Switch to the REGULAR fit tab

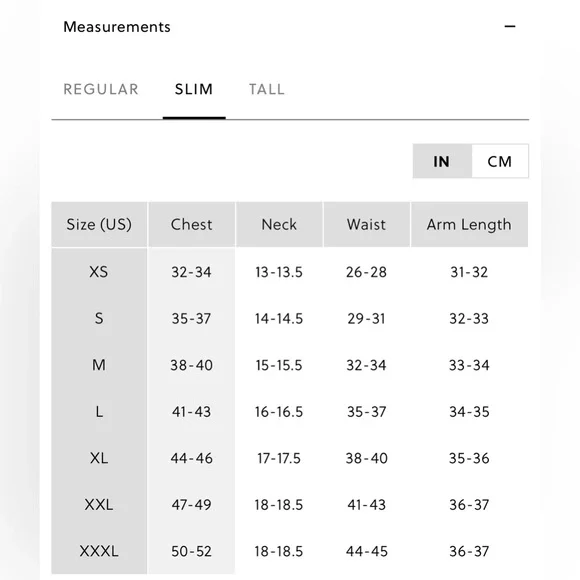coord(101,89)
